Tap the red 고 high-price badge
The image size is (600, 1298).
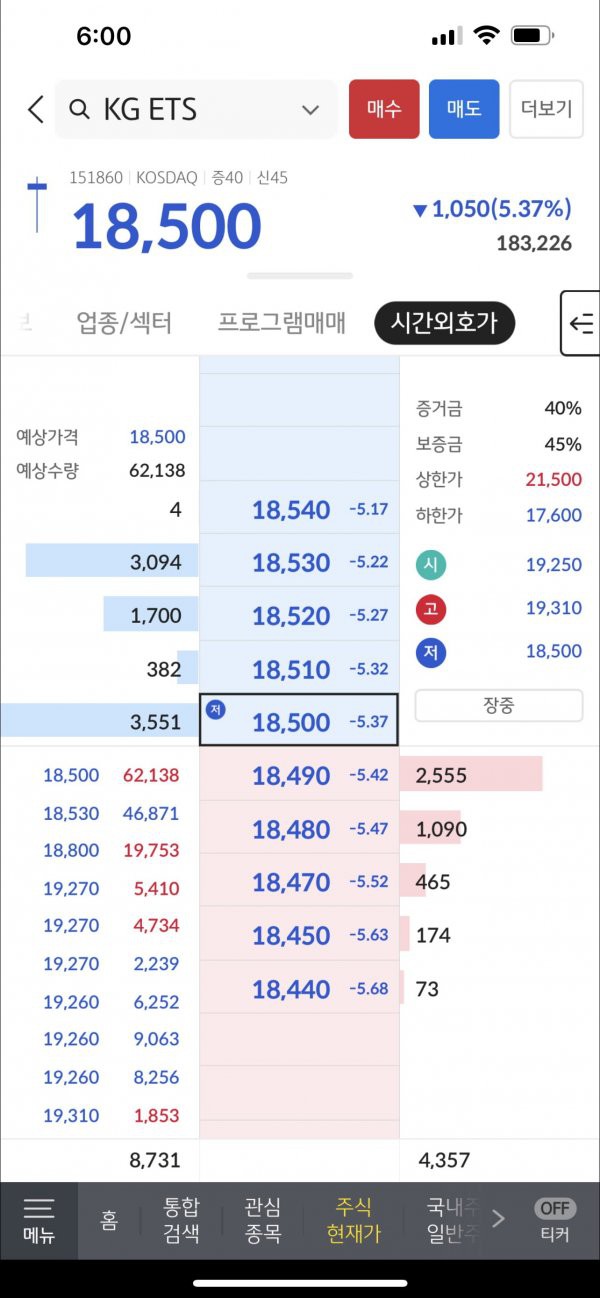coord(432,608)
